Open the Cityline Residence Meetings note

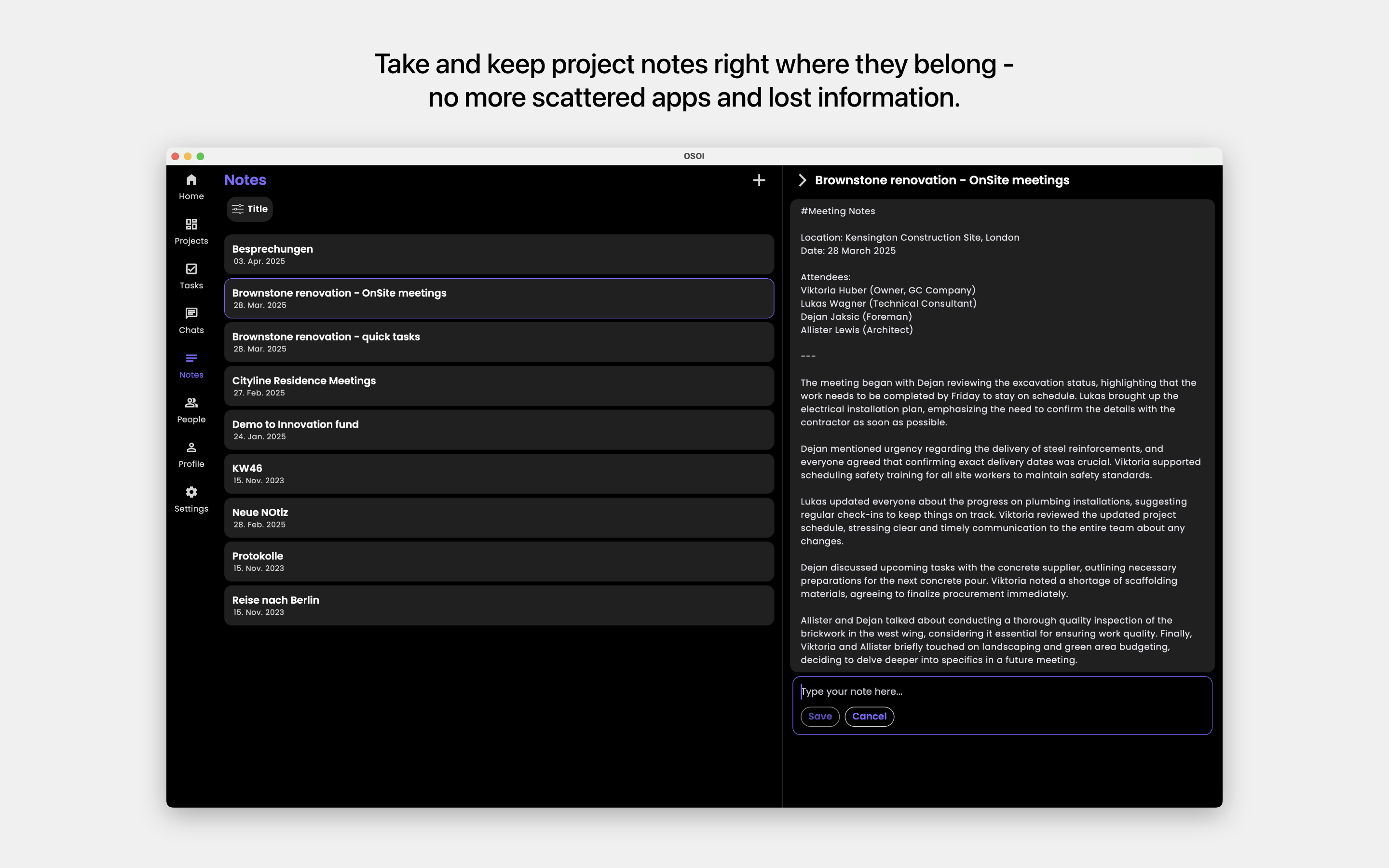499,386
